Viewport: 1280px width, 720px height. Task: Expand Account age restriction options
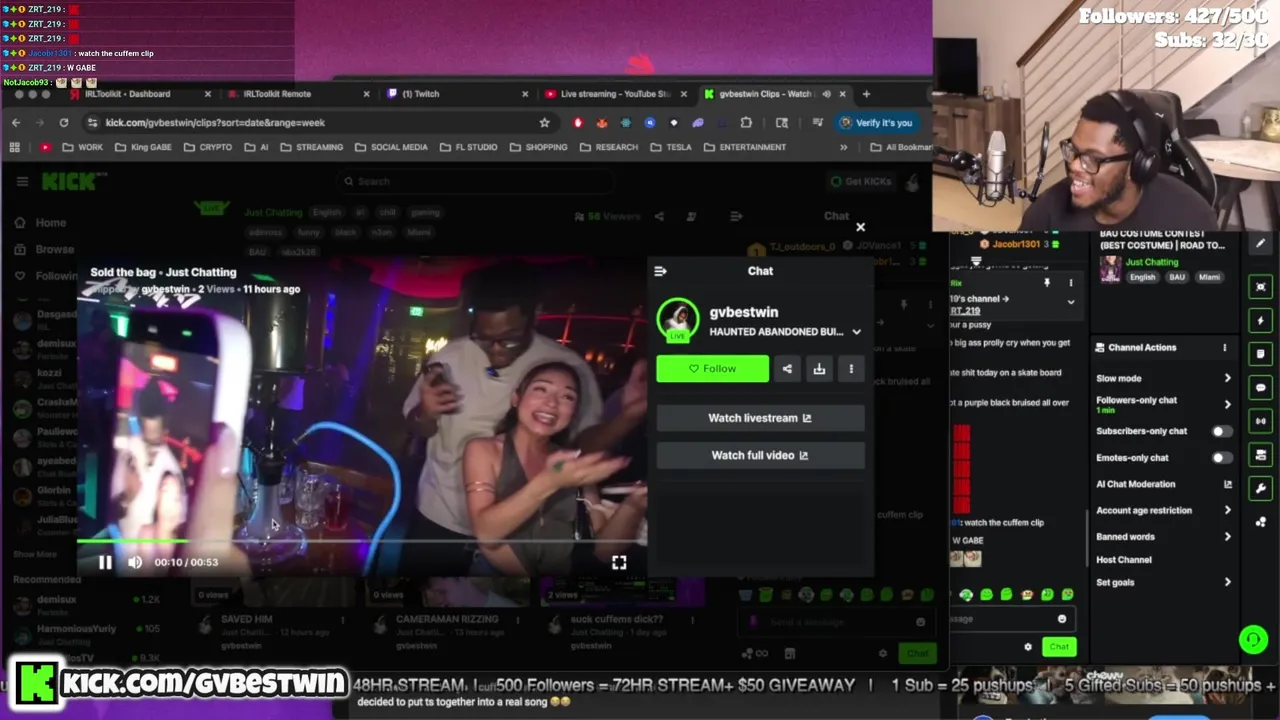1228,510
